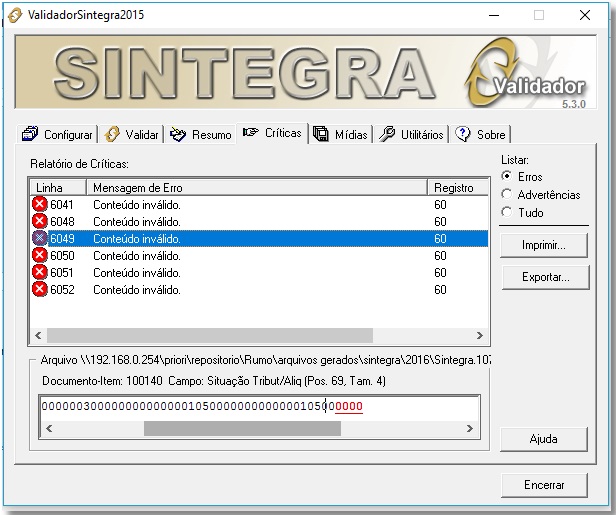616x515 pixels.
Task: Click the Arquivo file path text
Action: coord(266,360)
